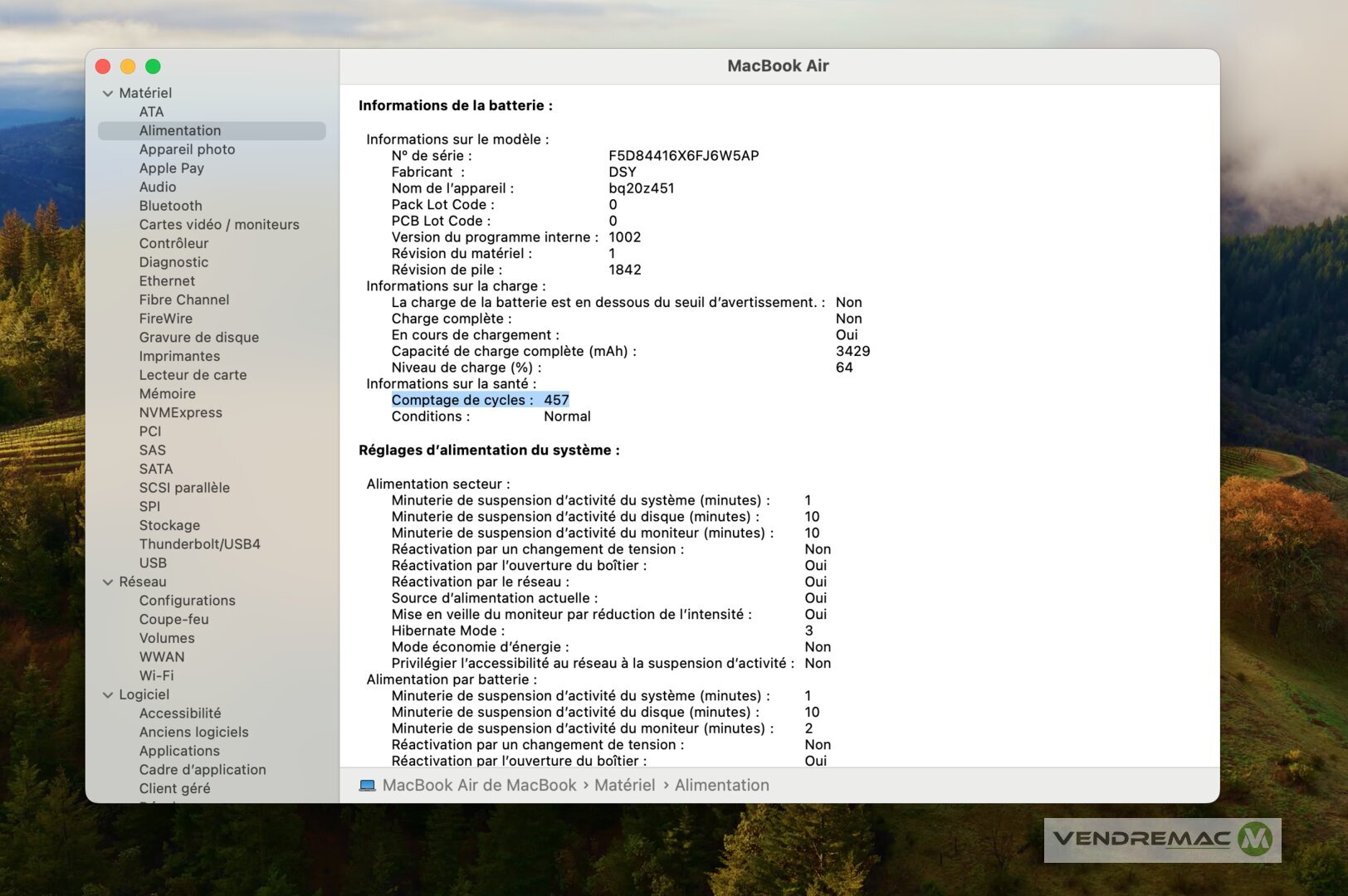
Task: Click MacBook Air de MacBook breadcrumb
Action: click(479, 786)
